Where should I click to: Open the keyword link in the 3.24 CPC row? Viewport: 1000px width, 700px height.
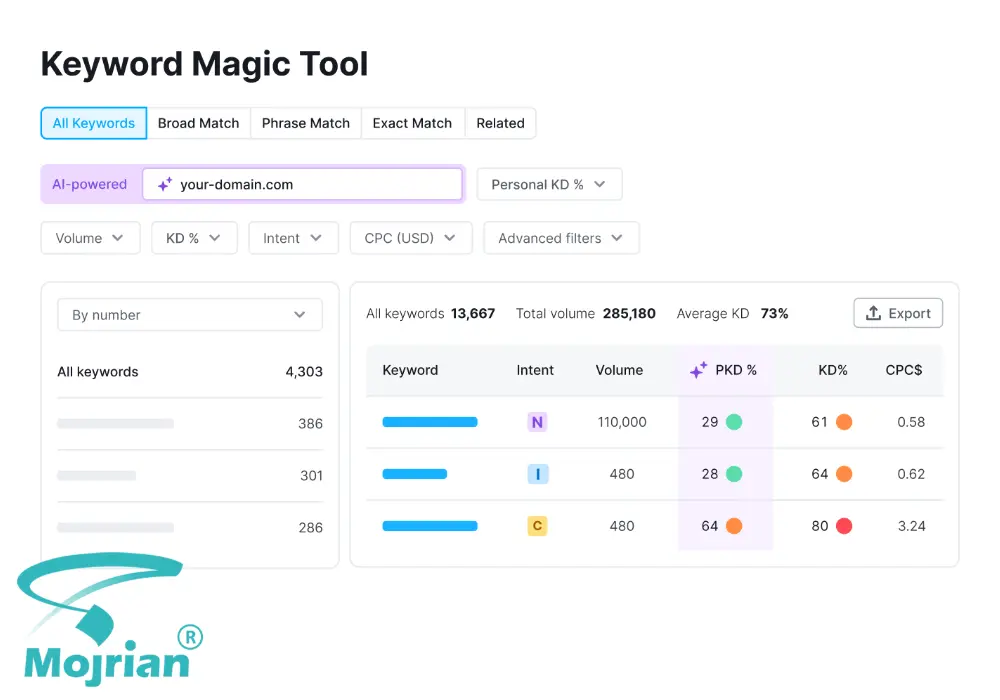click(430, 526)
